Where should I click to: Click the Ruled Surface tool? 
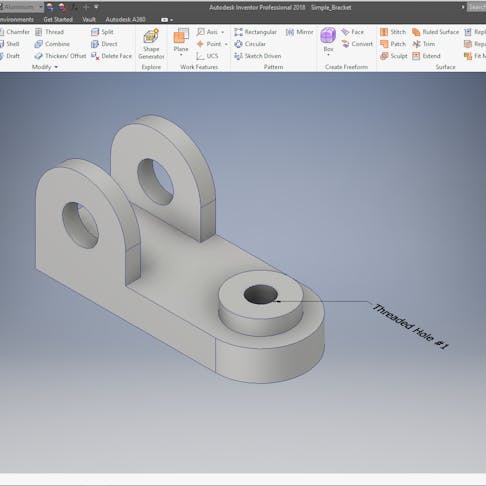435,32
